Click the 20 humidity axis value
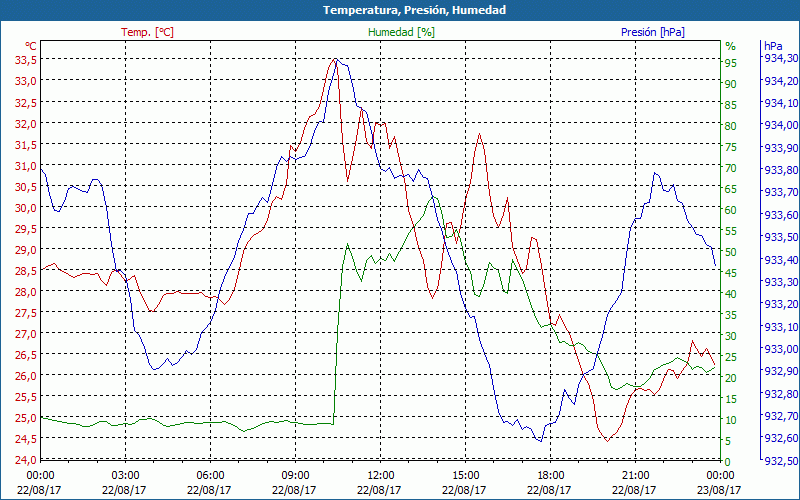 (731, 378)
